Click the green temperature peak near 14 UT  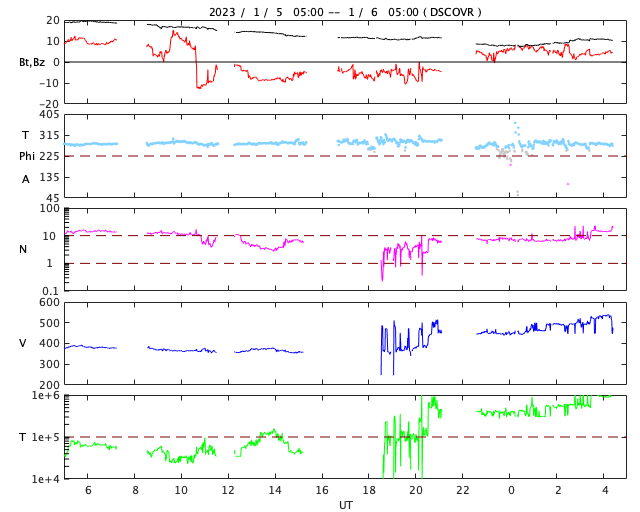point(274,430)
